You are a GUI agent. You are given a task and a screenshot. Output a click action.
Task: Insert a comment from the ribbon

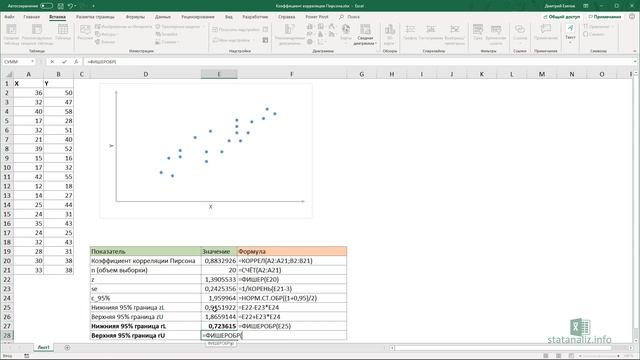tap(546, 33)
